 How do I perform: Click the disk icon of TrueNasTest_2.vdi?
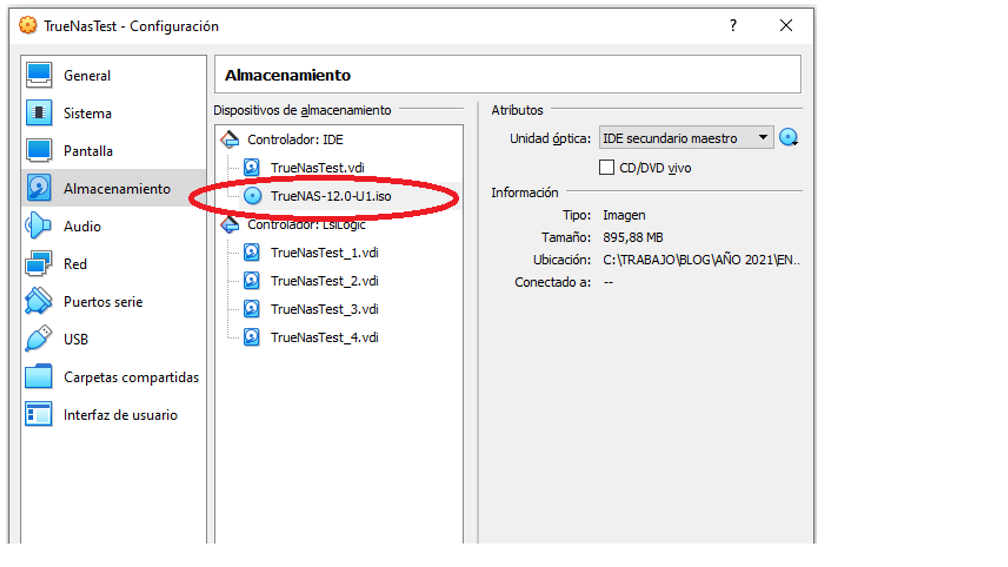pyautogui.click(x=252, y=281)
